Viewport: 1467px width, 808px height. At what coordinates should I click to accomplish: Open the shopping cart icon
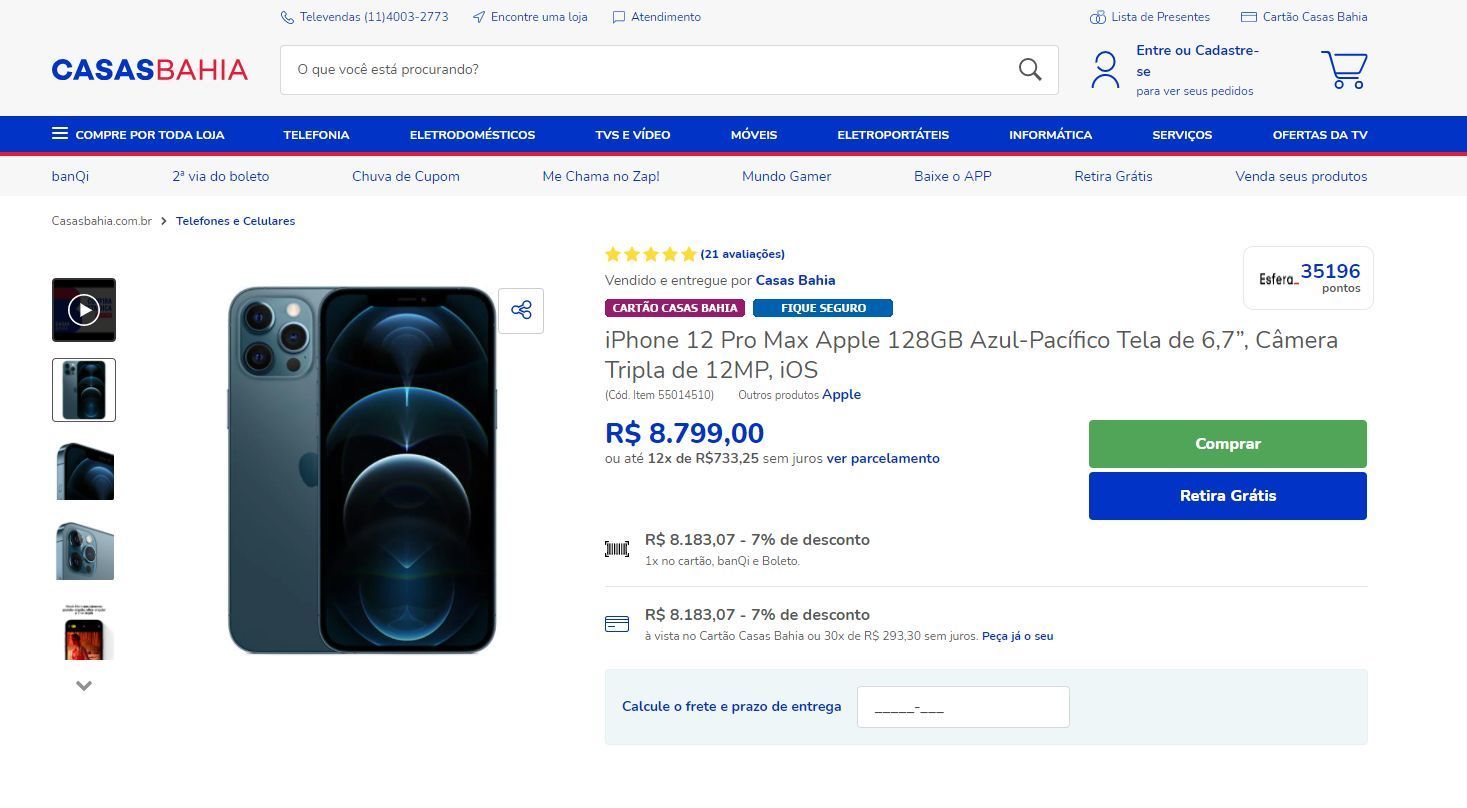1344,70
